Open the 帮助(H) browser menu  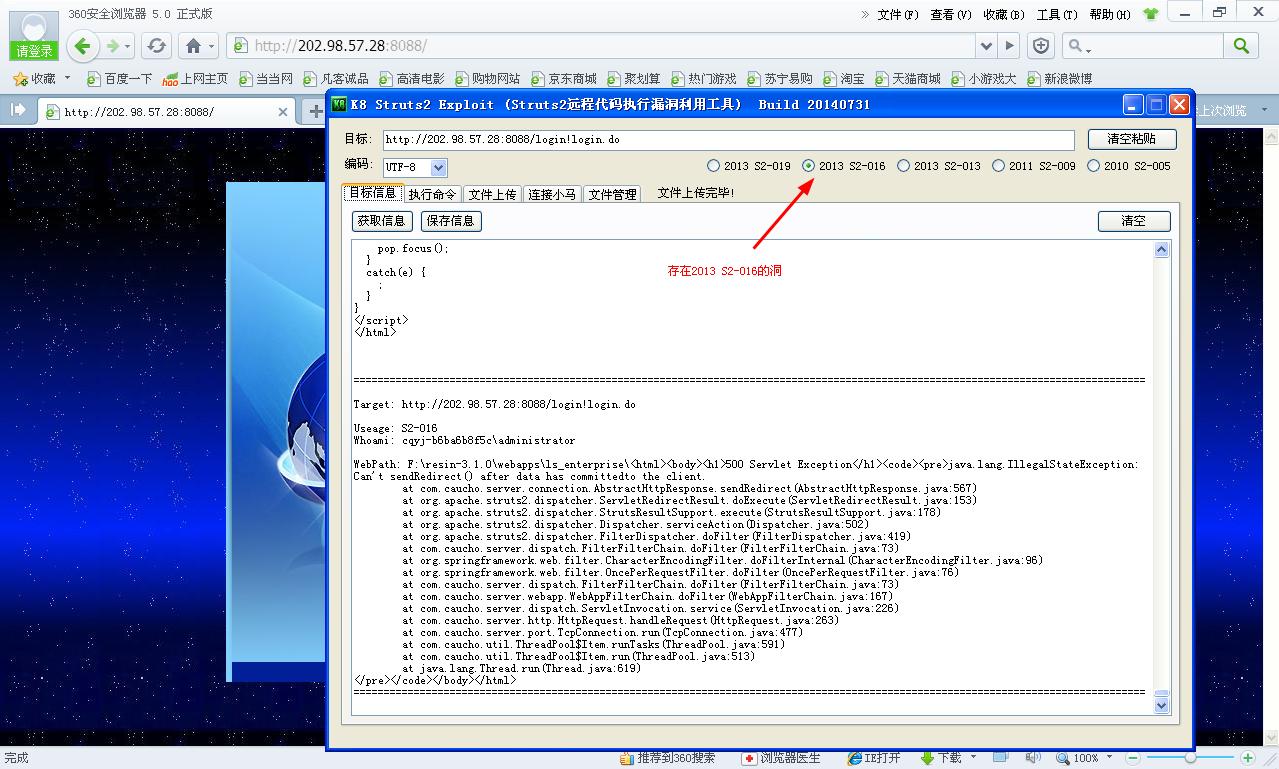(x=1110, y=14)
